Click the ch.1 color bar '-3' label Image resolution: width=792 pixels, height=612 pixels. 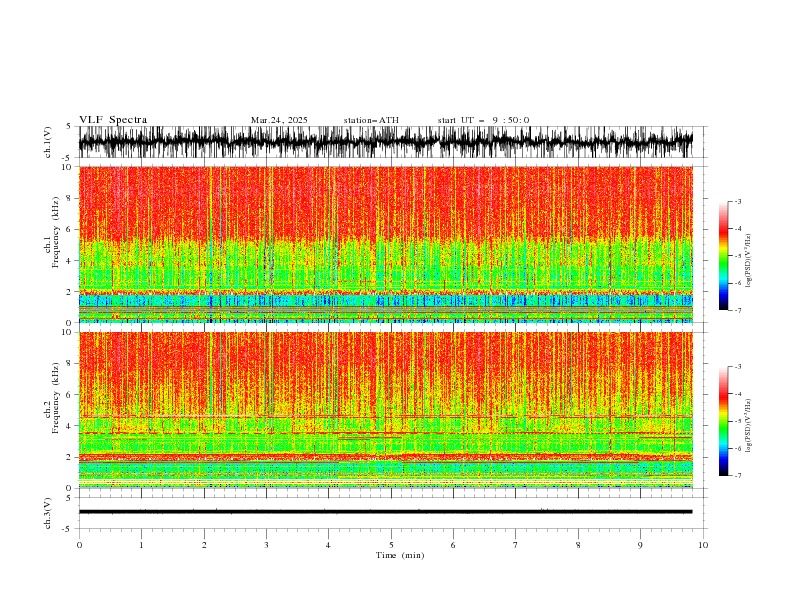[738, 201]
